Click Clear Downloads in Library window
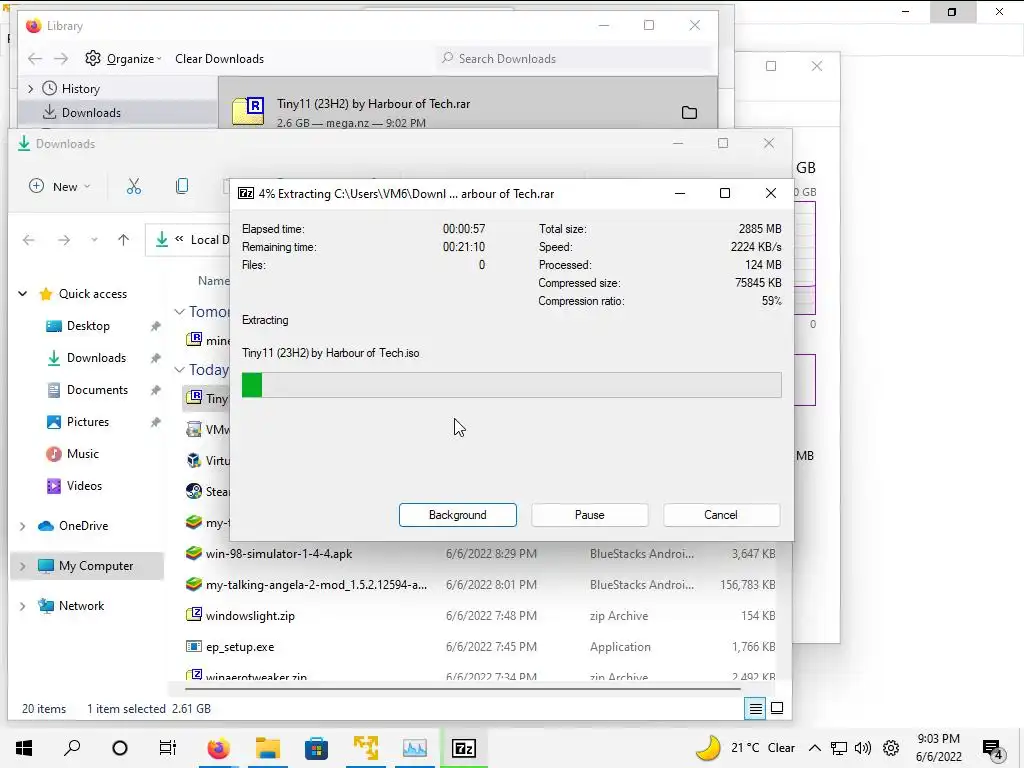Image resolution: width=1024 pixels, height=768 pixels. pos(219,59)
